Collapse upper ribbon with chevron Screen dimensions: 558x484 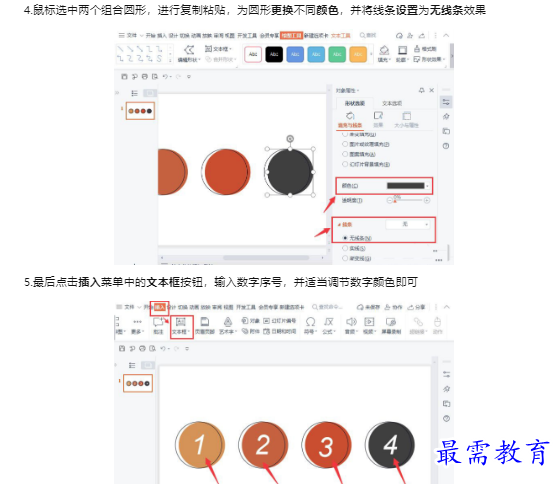(446, 35)
